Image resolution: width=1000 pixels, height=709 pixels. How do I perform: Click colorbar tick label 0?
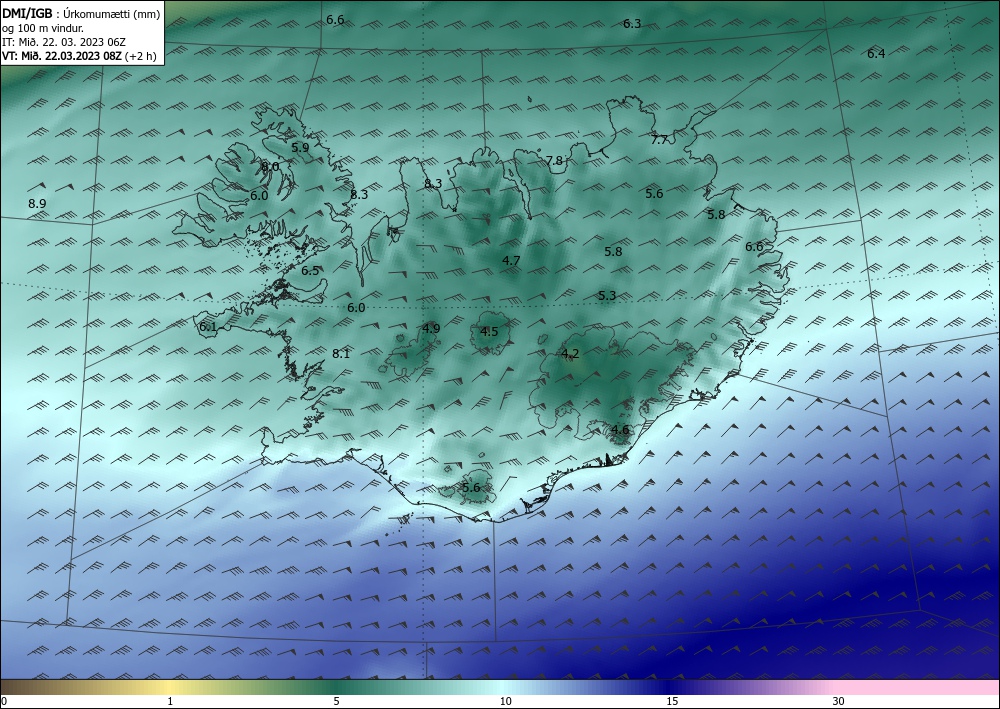4,701
